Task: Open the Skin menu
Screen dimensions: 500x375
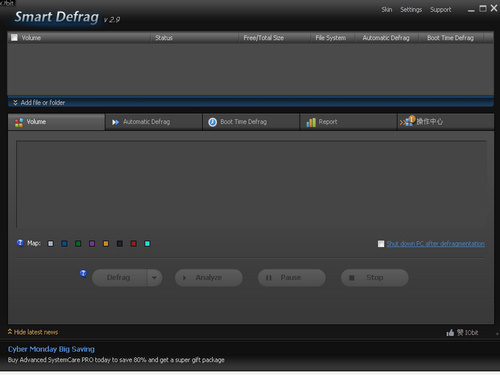Action: (x=387, y=10)
